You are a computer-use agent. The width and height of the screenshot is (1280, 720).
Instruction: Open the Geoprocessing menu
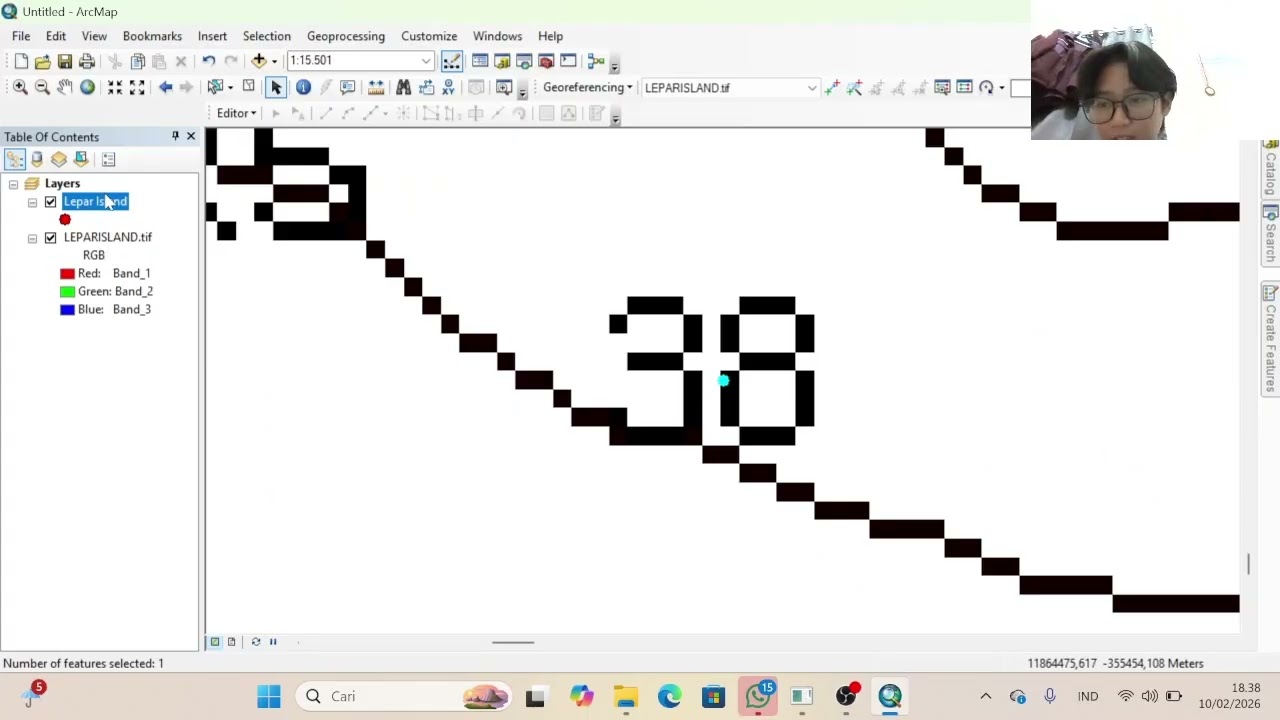346,36
